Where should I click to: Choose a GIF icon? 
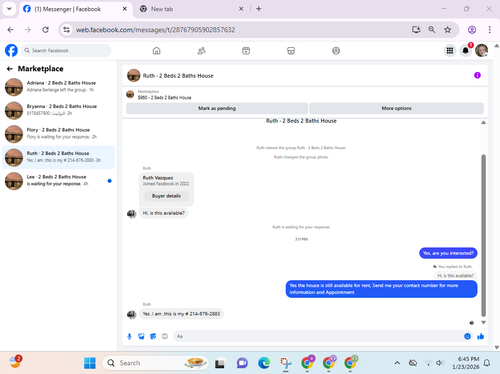[165, 336]
